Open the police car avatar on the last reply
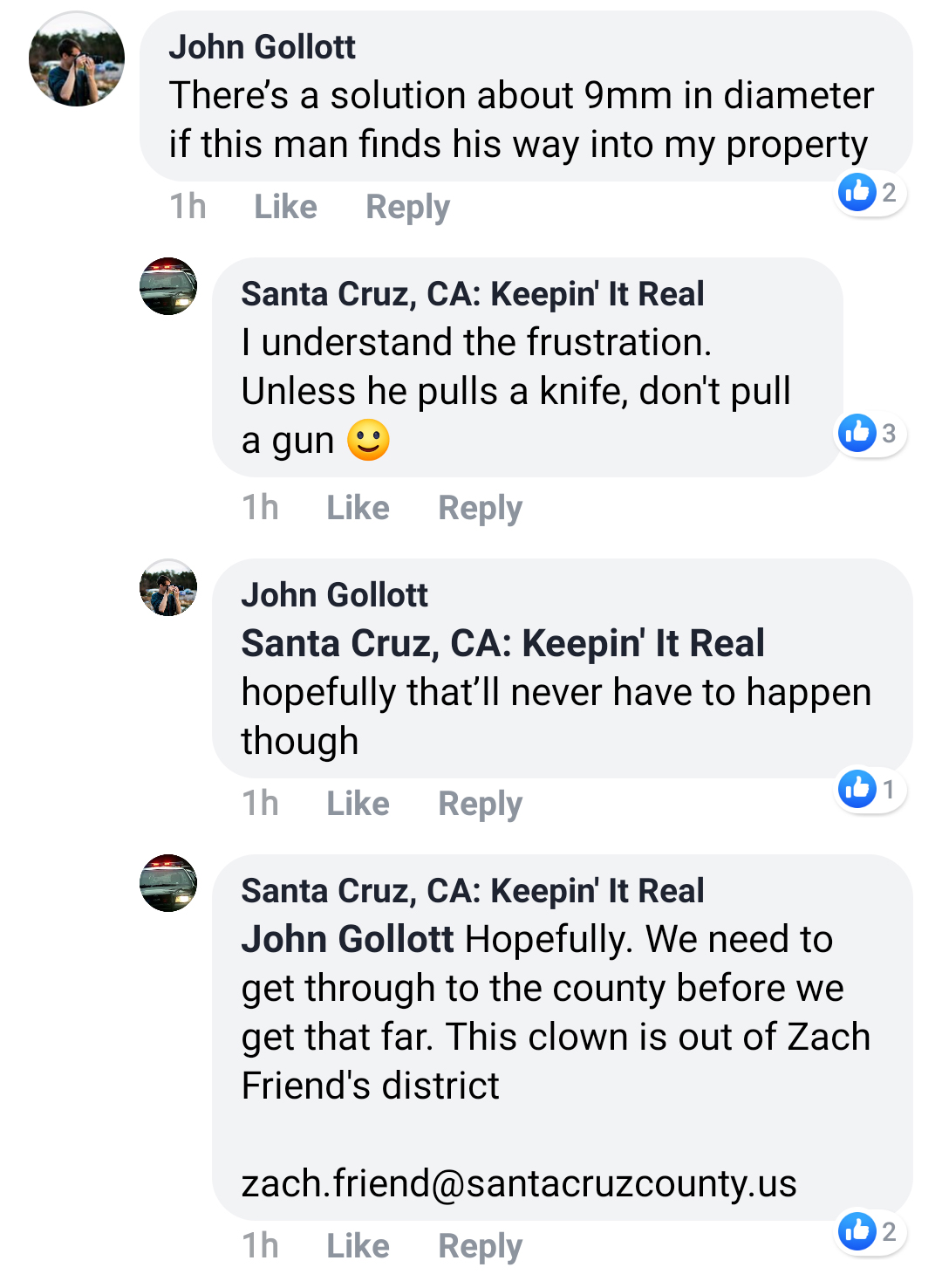 coord(168,883)
